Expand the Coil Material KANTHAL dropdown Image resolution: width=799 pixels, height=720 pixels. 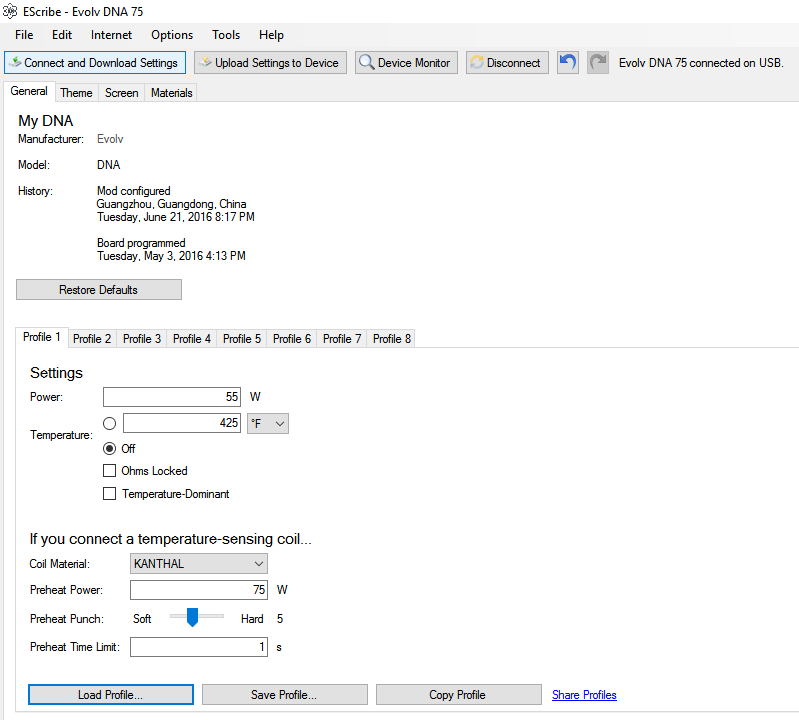(199, 564)
